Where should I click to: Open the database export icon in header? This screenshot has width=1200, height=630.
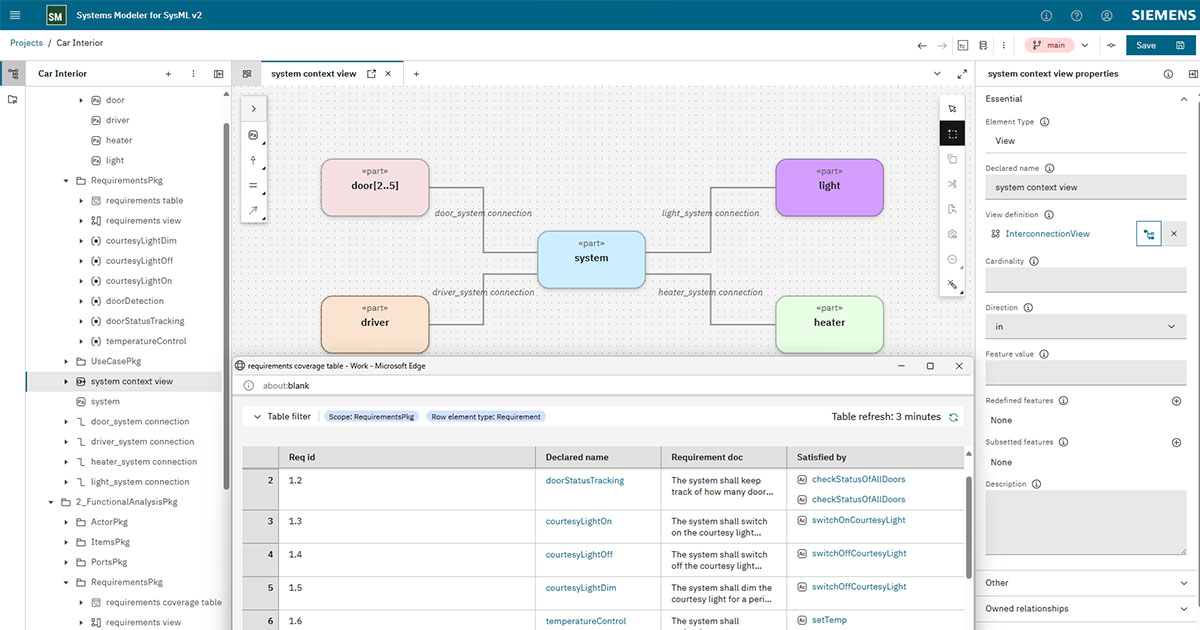[983, 45]
